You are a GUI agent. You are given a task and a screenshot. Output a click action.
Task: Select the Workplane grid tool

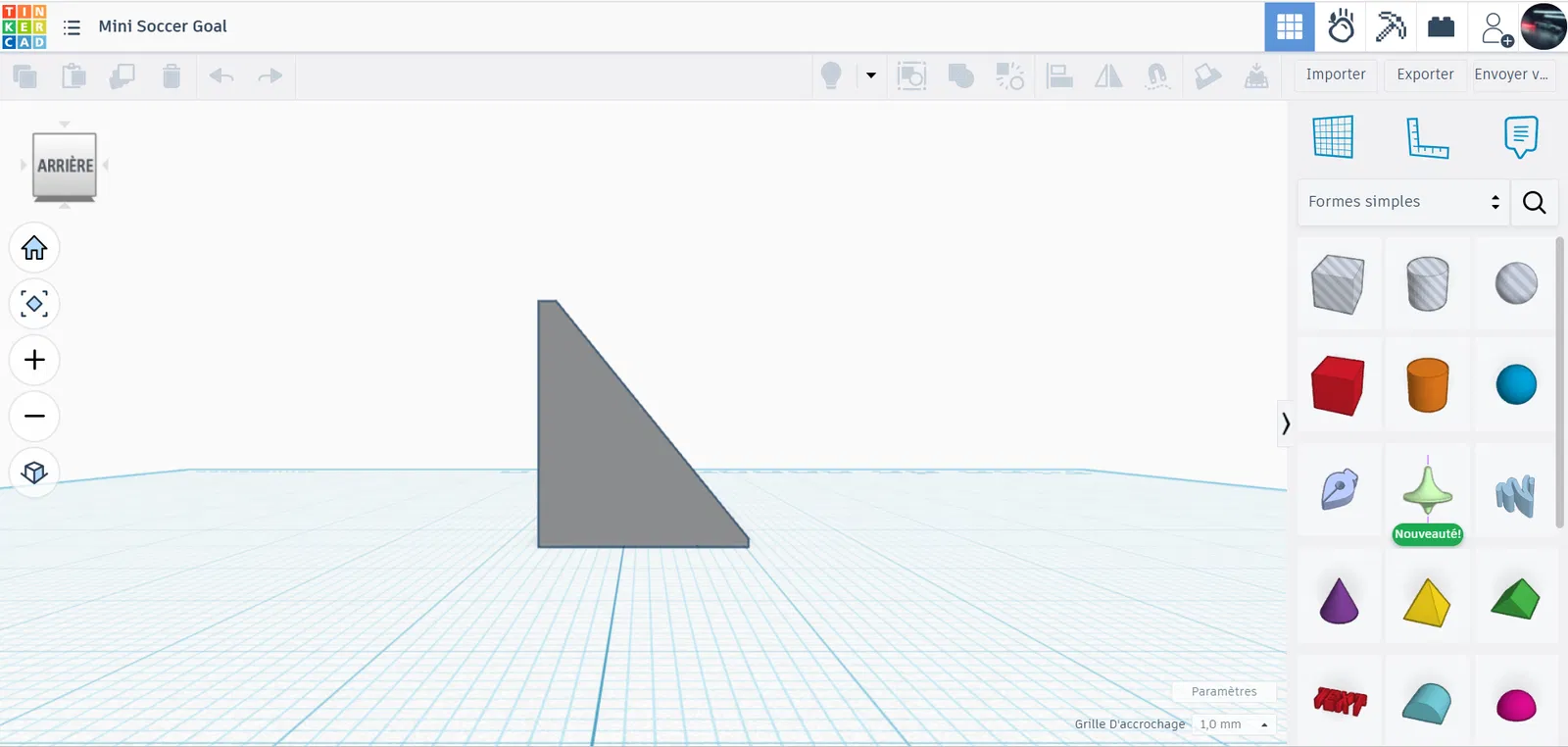coord(1333,136)
